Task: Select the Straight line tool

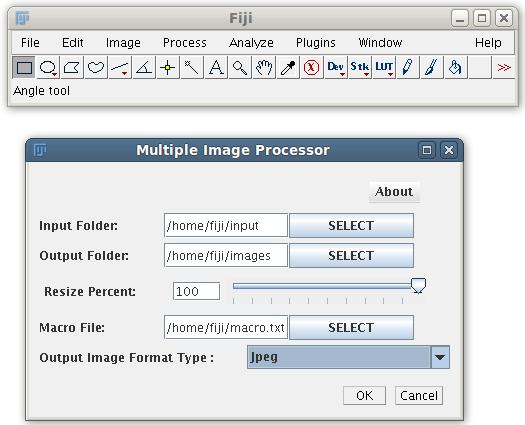Action: [120, 67]
